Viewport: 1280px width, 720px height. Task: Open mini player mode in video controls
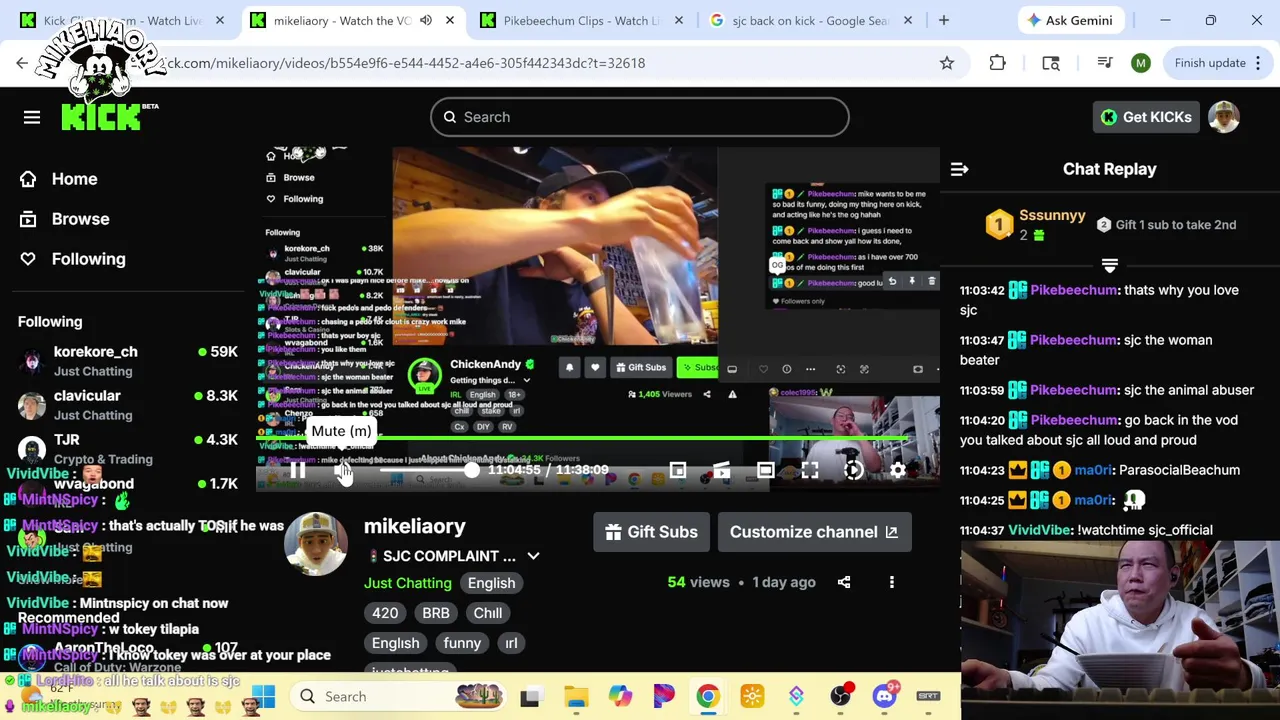click(x=678, y=470)
